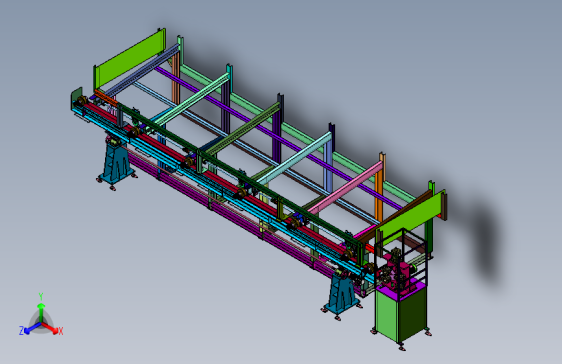This screenshot has width=562, height=364.
Task: Select the left blue support stand
Action: coord(116,161)
